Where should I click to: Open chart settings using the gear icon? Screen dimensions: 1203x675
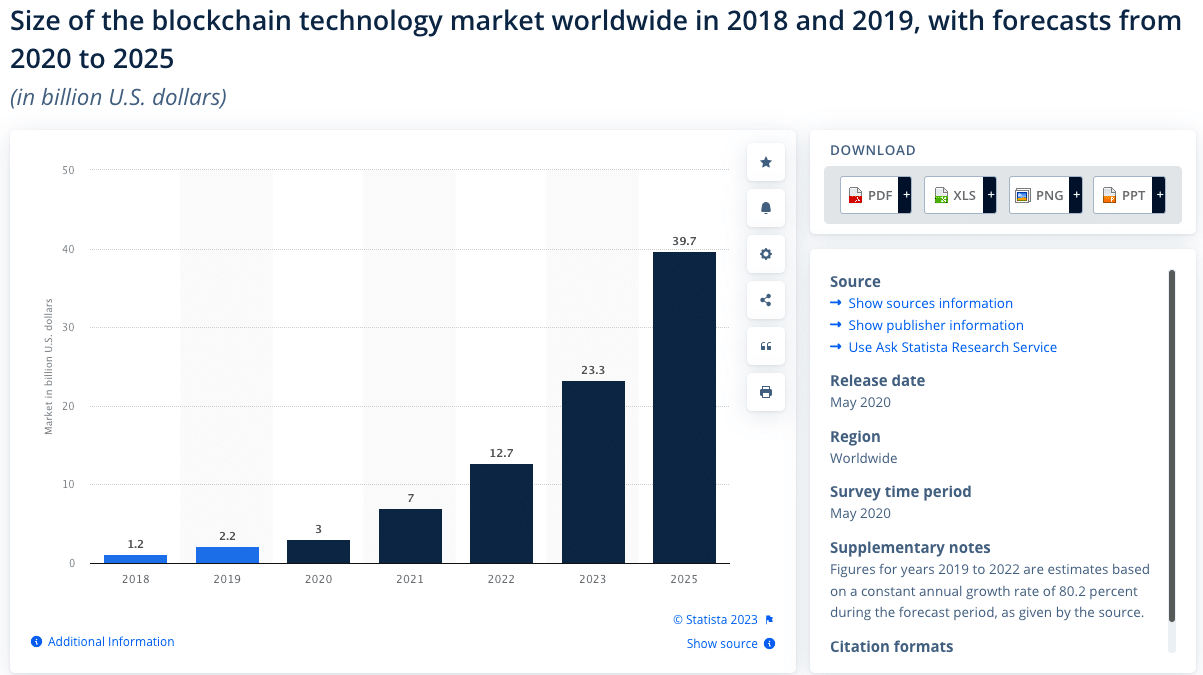(765, 253)
